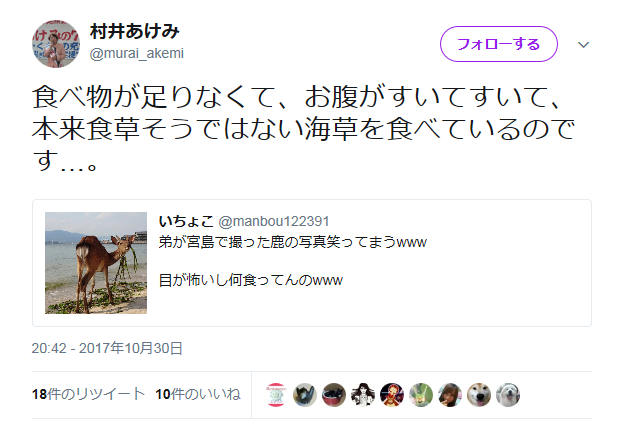Expand the tweet options chevron menu
624x429 pixels.
583,45
